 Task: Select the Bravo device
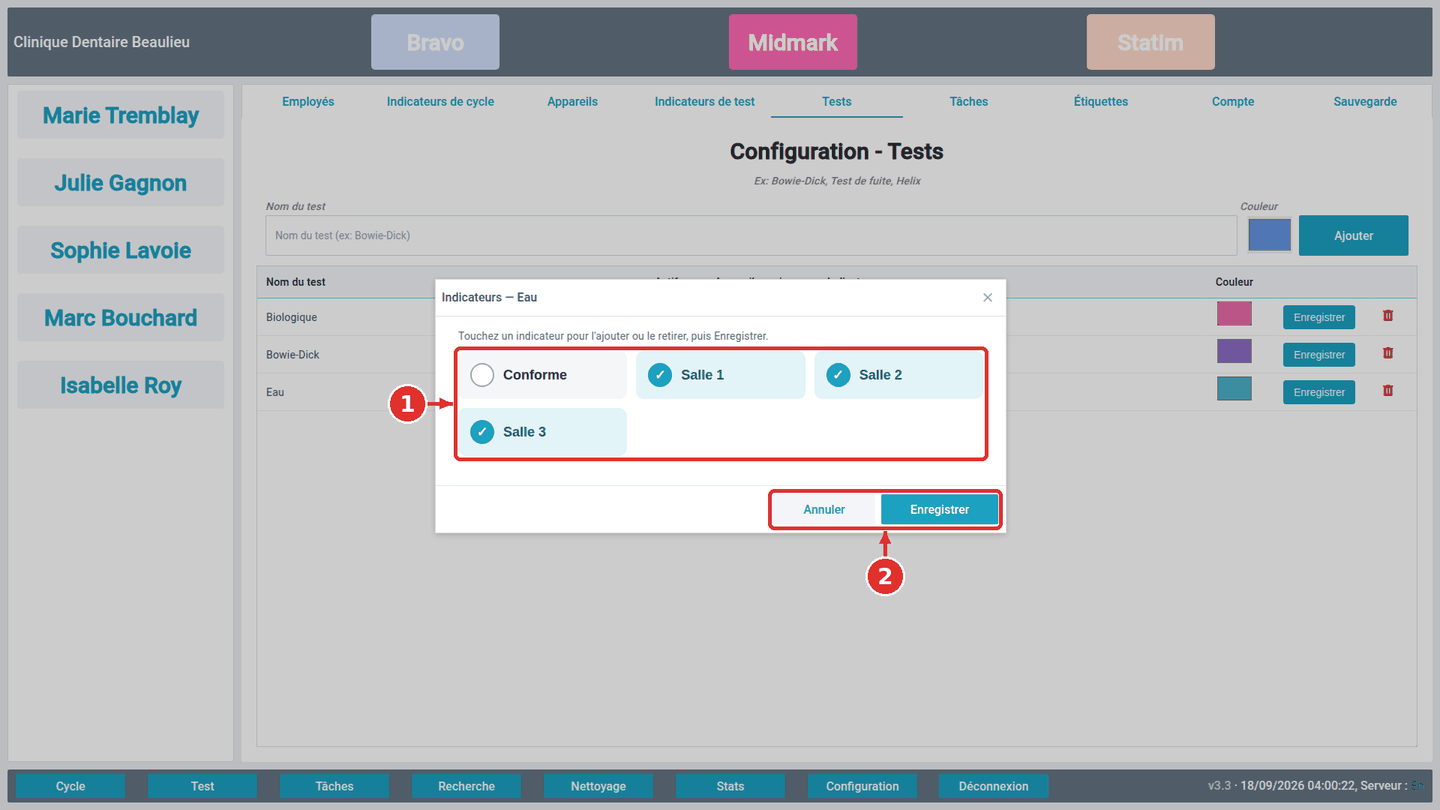[x=435, y=42]
